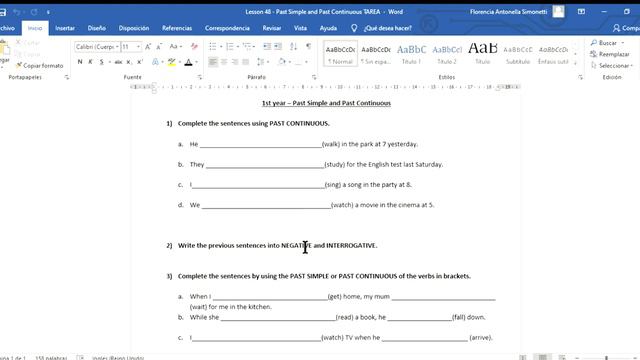Open the Insertar tab
This screenshot has width=640, height=360.
point(65,28)
